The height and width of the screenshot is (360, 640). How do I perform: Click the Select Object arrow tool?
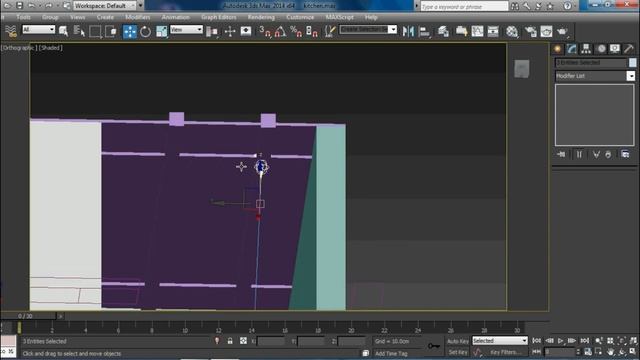tap(63, 31)
